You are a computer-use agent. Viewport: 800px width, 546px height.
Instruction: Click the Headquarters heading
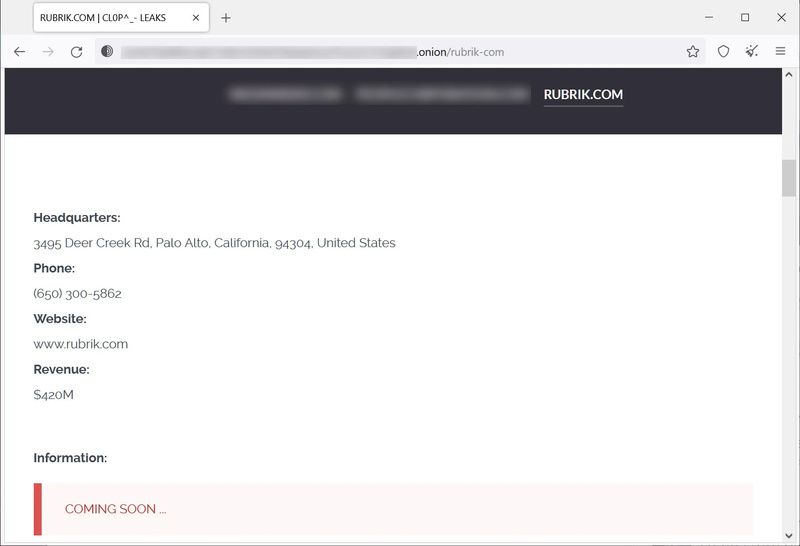[77, 218]
